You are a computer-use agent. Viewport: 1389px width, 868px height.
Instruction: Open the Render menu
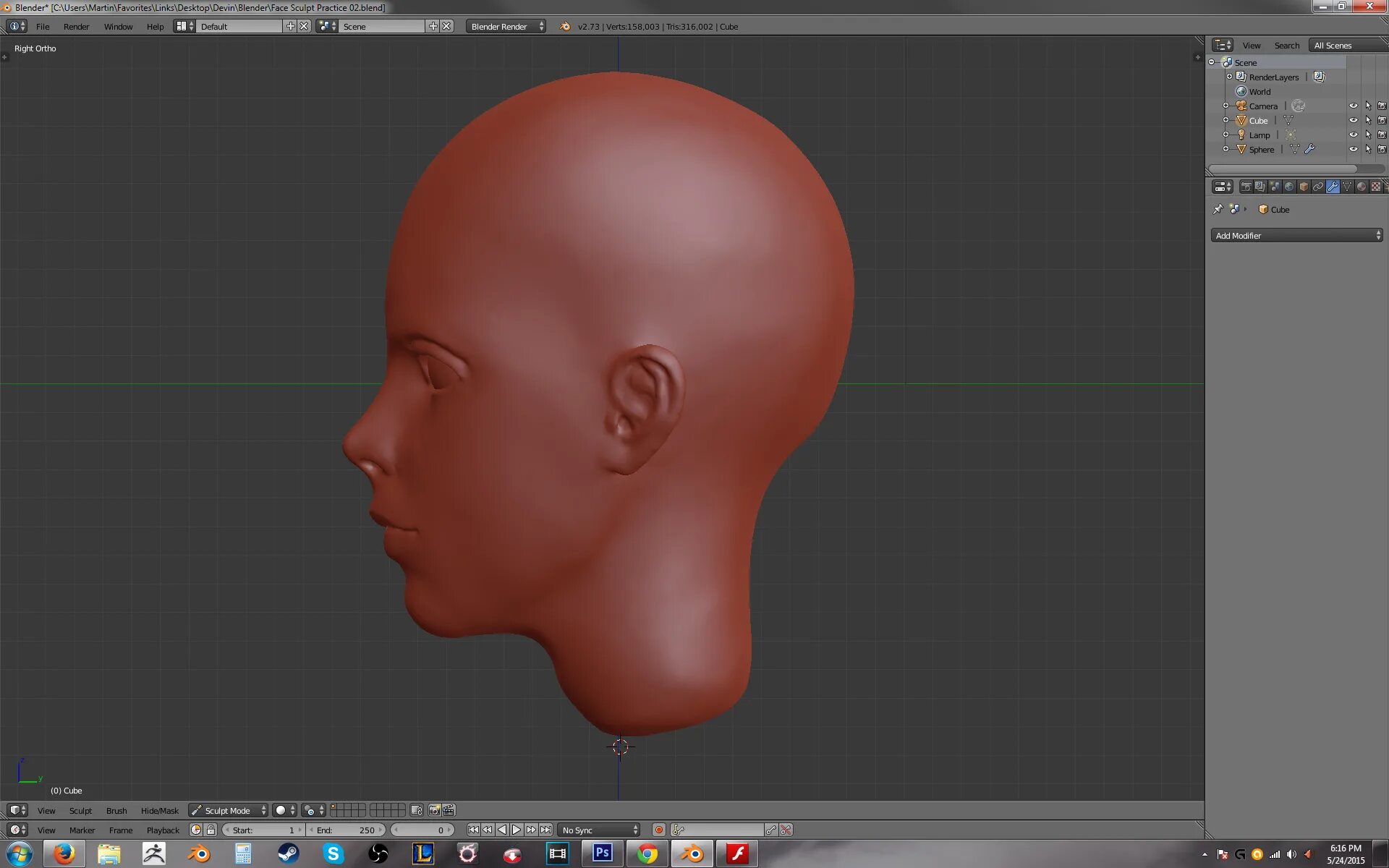(76, 27)
